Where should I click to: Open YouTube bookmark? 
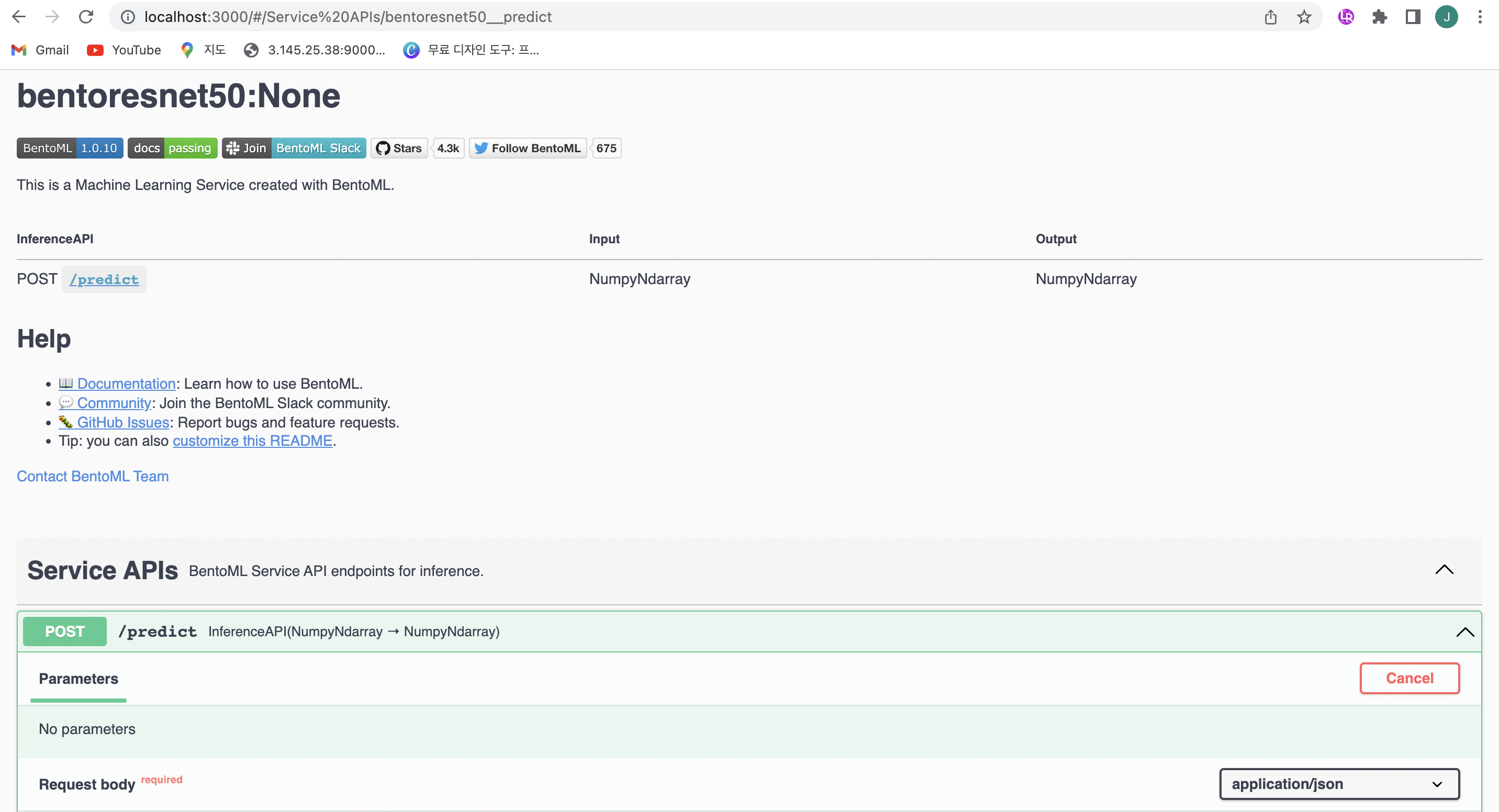[x=124, y=50]
